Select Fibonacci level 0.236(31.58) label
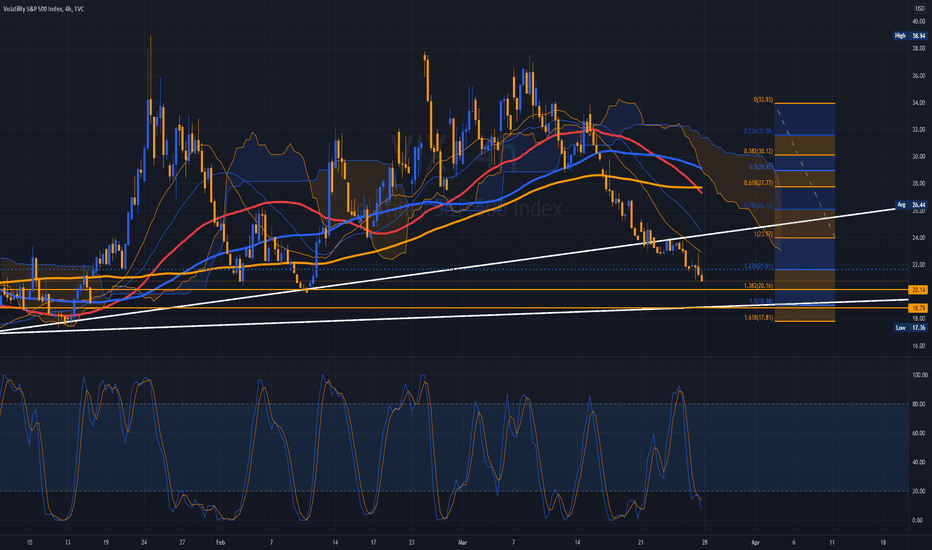The image size is (932, 550). click(758, 131)
